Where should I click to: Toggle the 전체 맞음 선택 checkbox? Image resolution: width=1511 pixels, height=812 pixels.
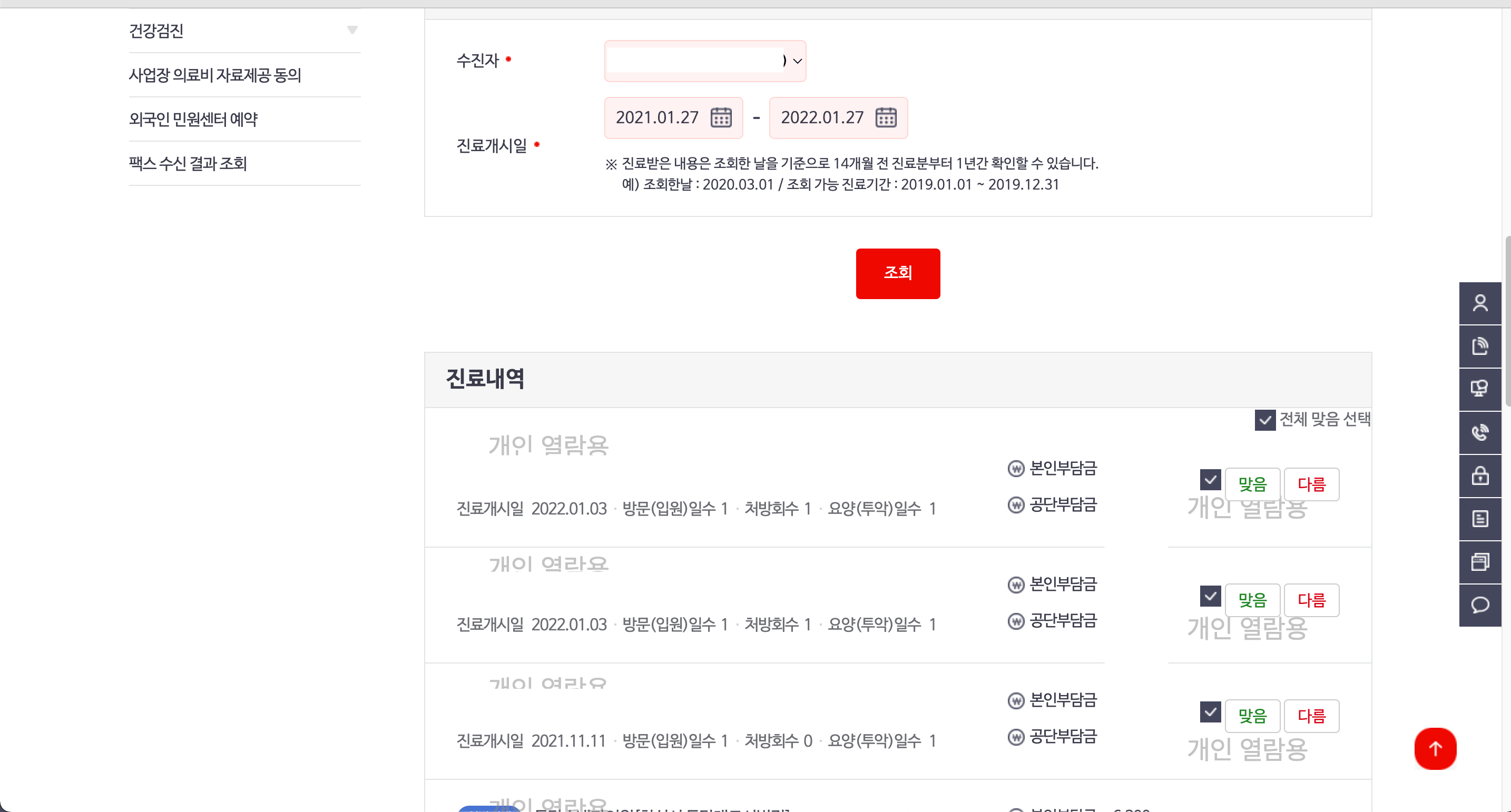(x=1264, y=420)
